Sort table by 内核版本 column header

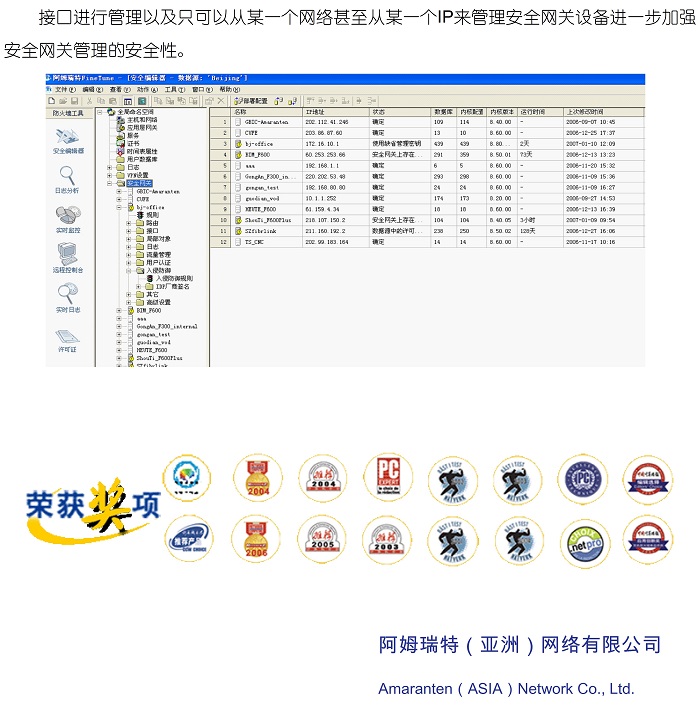(502, 112)
